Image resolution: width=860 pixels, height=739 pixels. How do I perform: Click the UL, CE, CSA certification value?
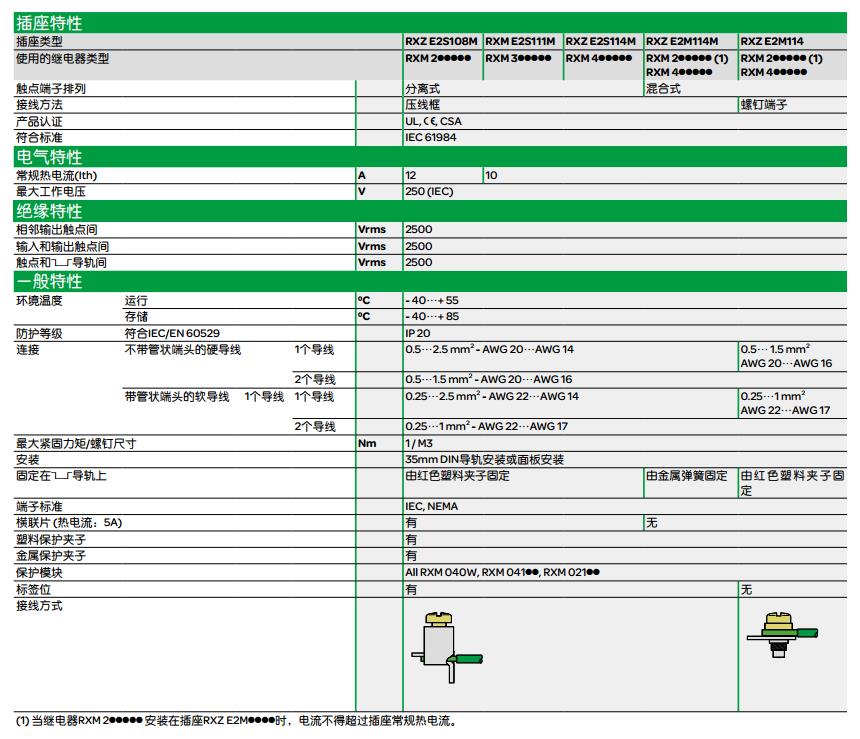point(433,121)
